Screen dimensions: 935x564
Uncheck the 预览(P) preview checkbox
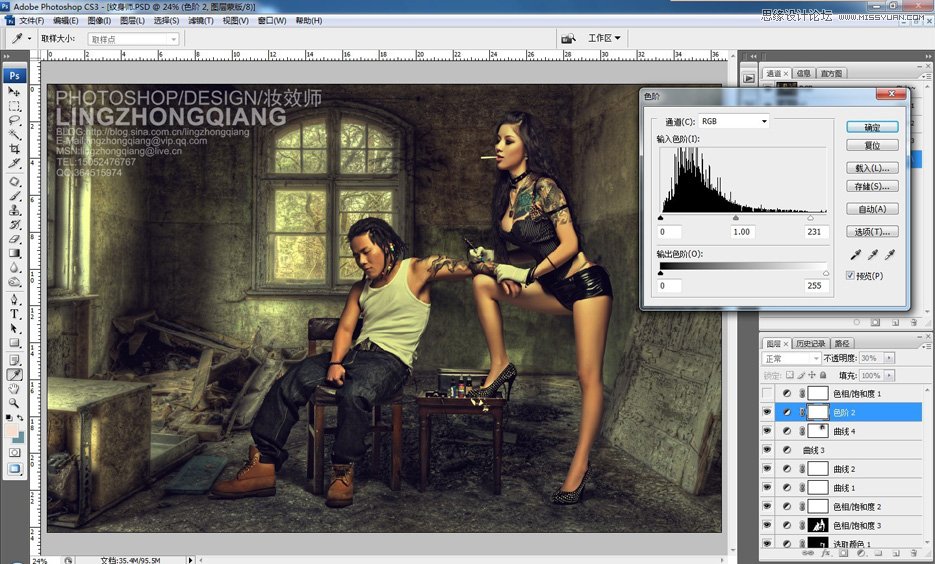point(851,275)
